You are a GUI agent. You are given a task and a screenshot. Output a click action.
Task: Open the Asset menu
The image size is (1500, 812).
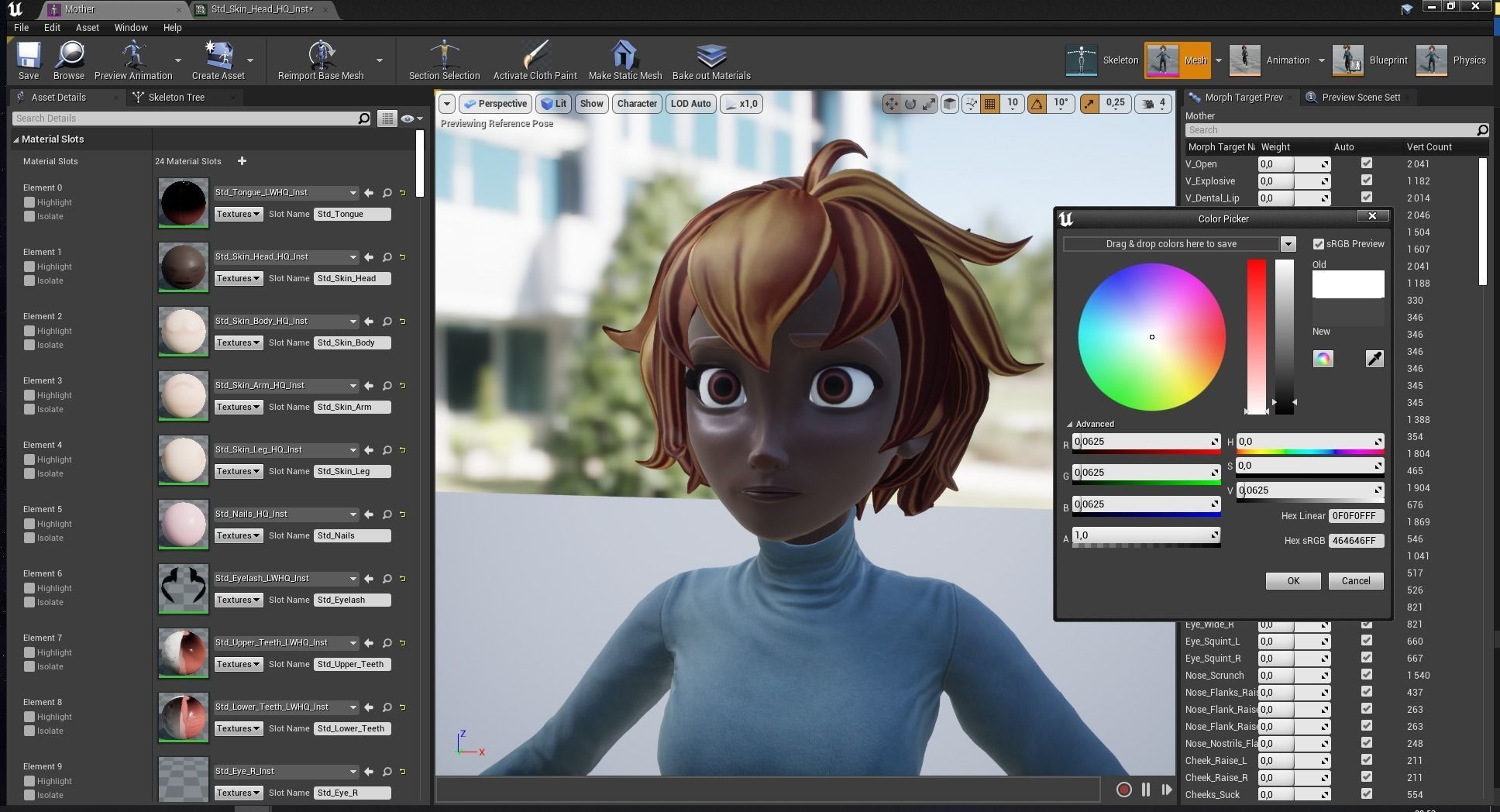point(87,27)
